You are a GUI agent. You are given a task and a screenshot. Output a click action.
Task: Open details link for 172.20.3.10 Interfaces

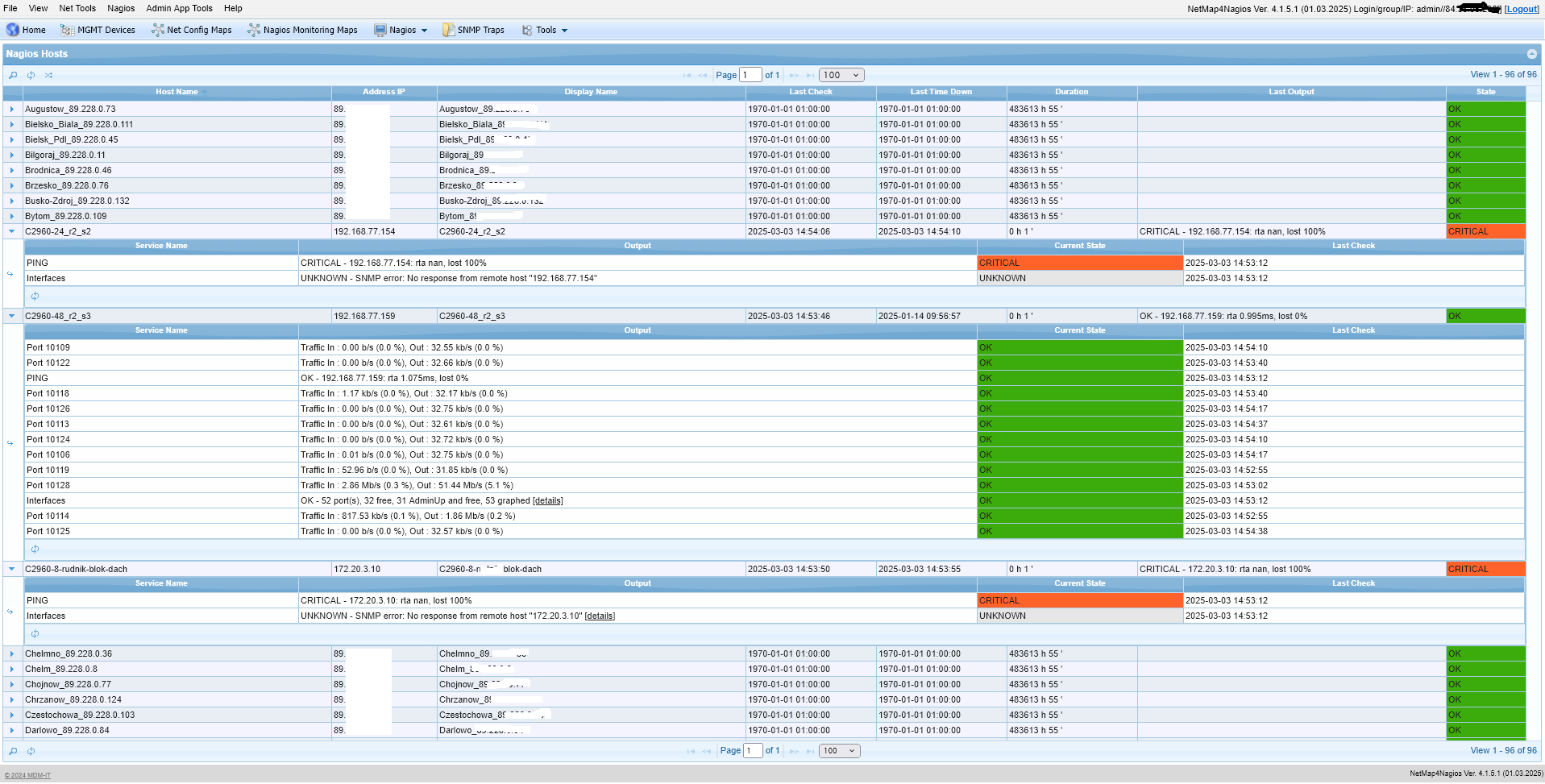[x=599, y=616]
